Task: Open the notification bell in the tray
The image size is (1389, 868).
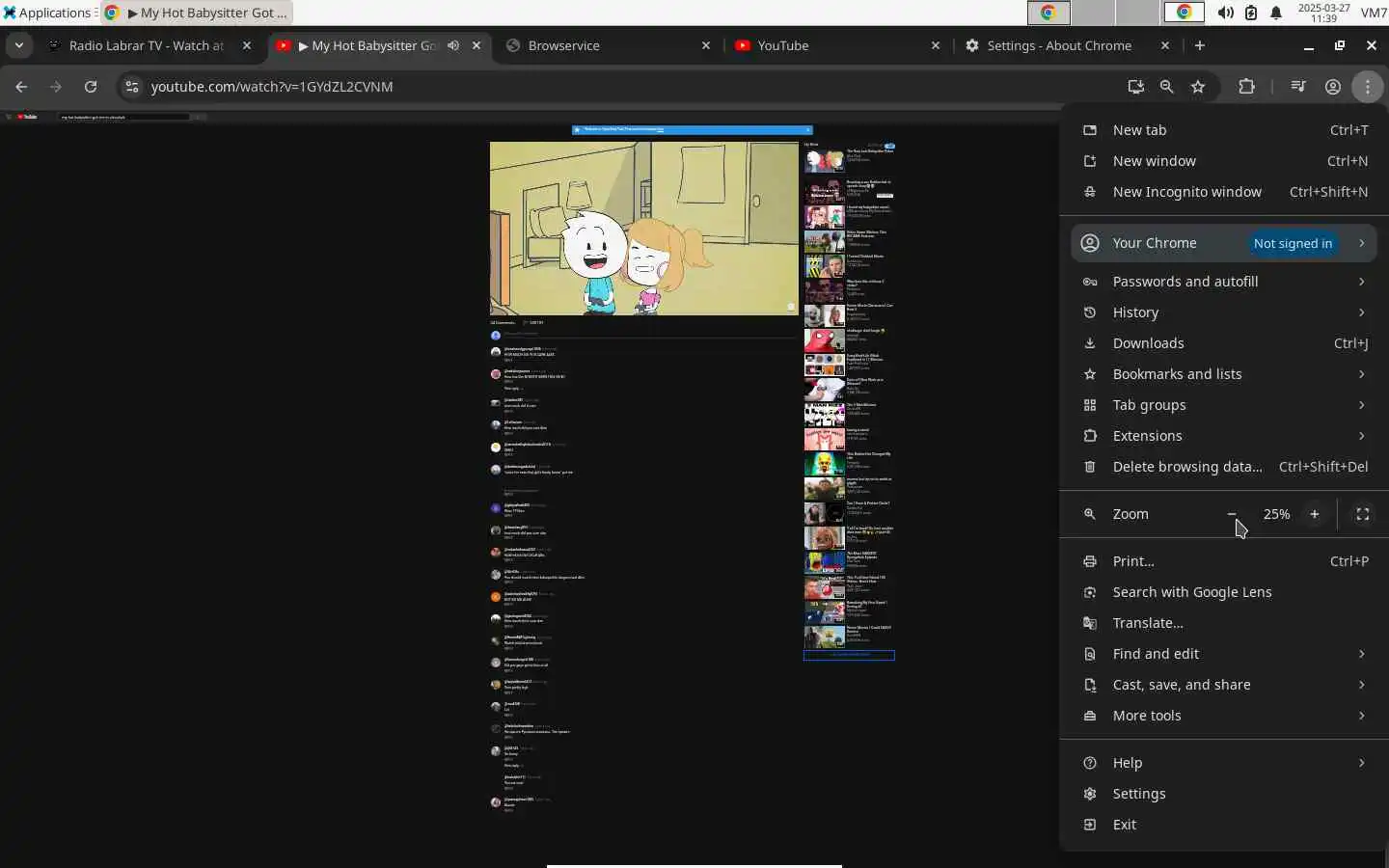Action: click(x=1276, y=13)
